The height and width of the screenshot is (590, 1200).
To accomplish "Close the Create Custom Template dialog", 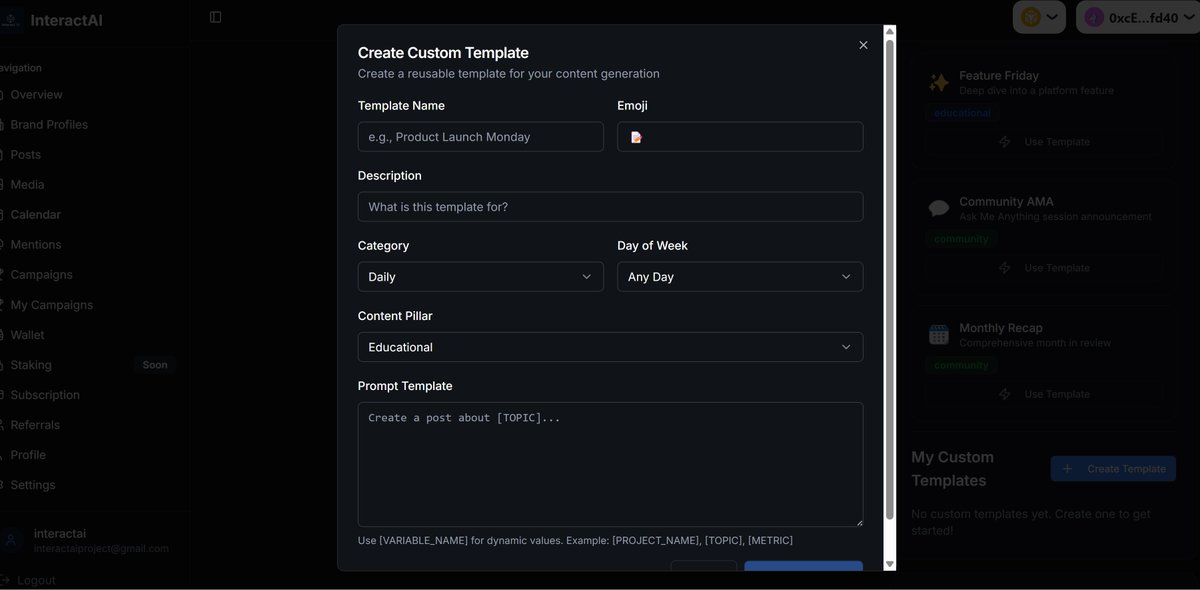I will [x=864, y=45].
